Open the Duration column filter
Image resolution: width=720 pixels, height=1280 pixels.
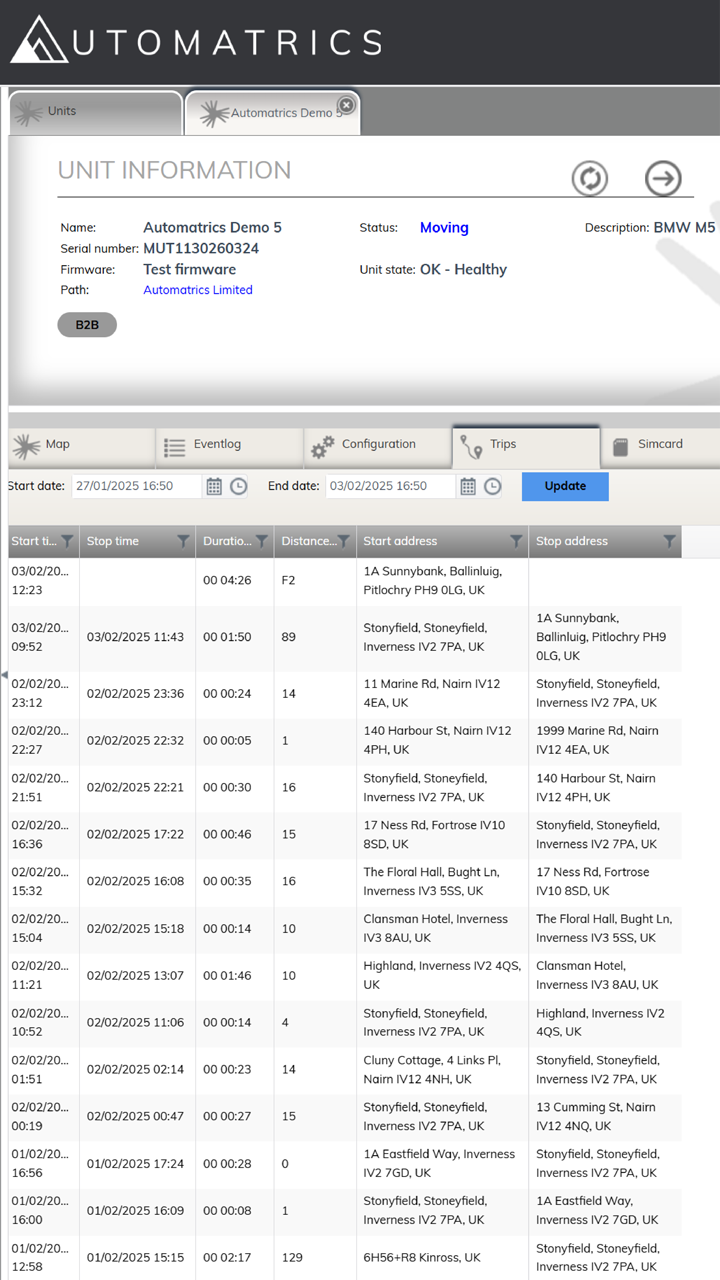coord(261,541)
